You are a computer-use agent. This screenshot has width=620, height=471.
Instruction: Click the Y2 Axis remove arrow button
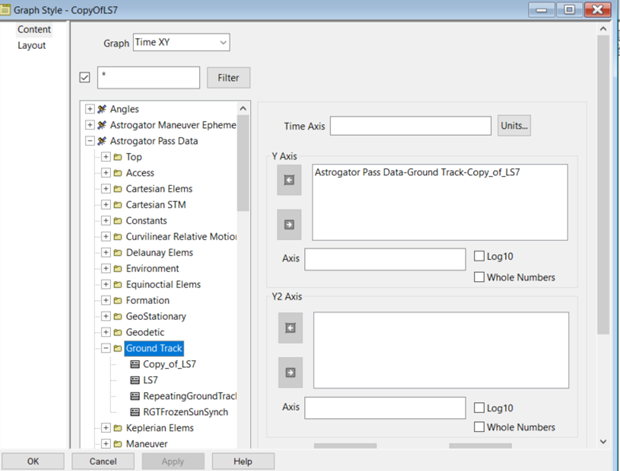(289, 328)
